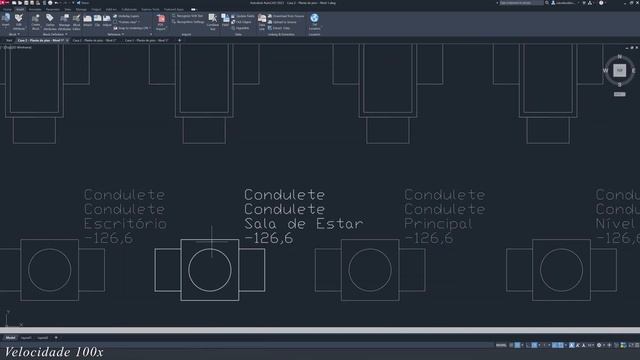Click the Combine Text icon
Viewport: 640px width, 360px height.
coord(213,22)
